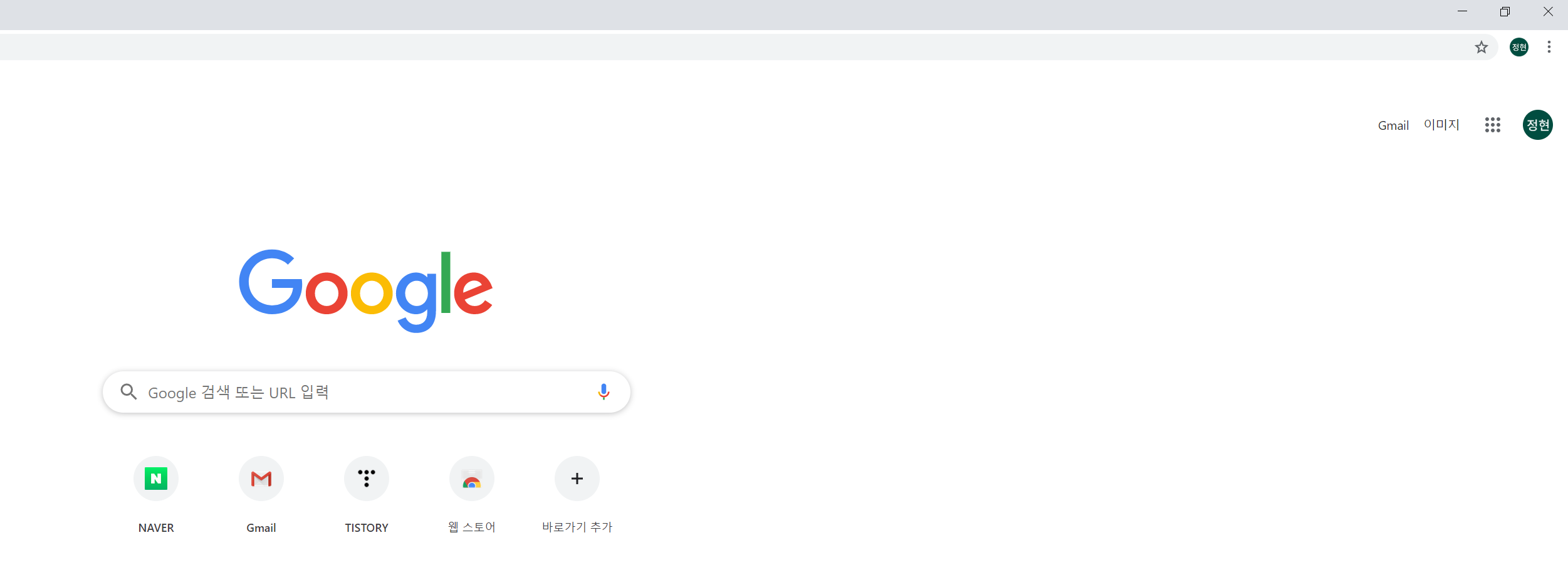Open Chrome's three-dot menu
Screen dimensions: 1568x577
click(1549, 47)
